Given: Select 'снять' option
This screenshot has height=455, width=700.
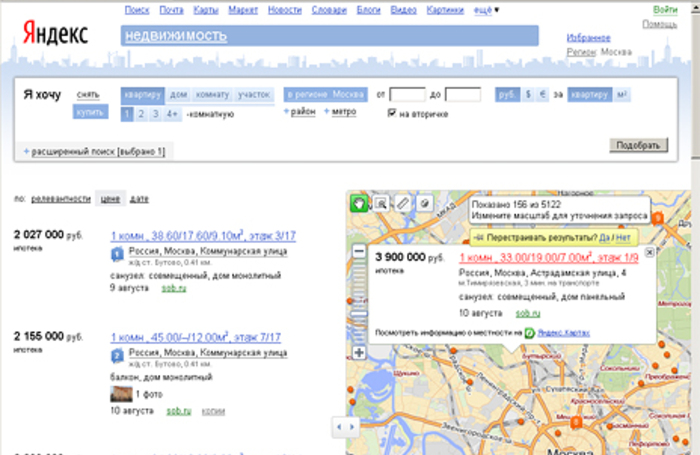Looking at the screenshot, I should click(x=88, y=95).
